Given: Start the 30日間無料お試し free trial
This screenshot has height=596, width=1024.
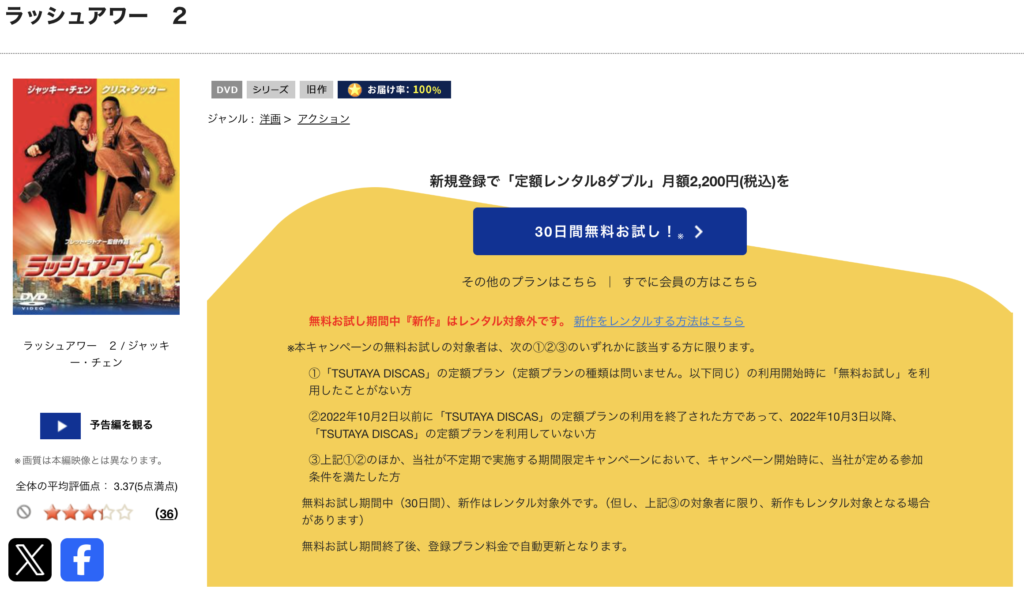Looking at the screenshot, I should (x=609, y=231).
